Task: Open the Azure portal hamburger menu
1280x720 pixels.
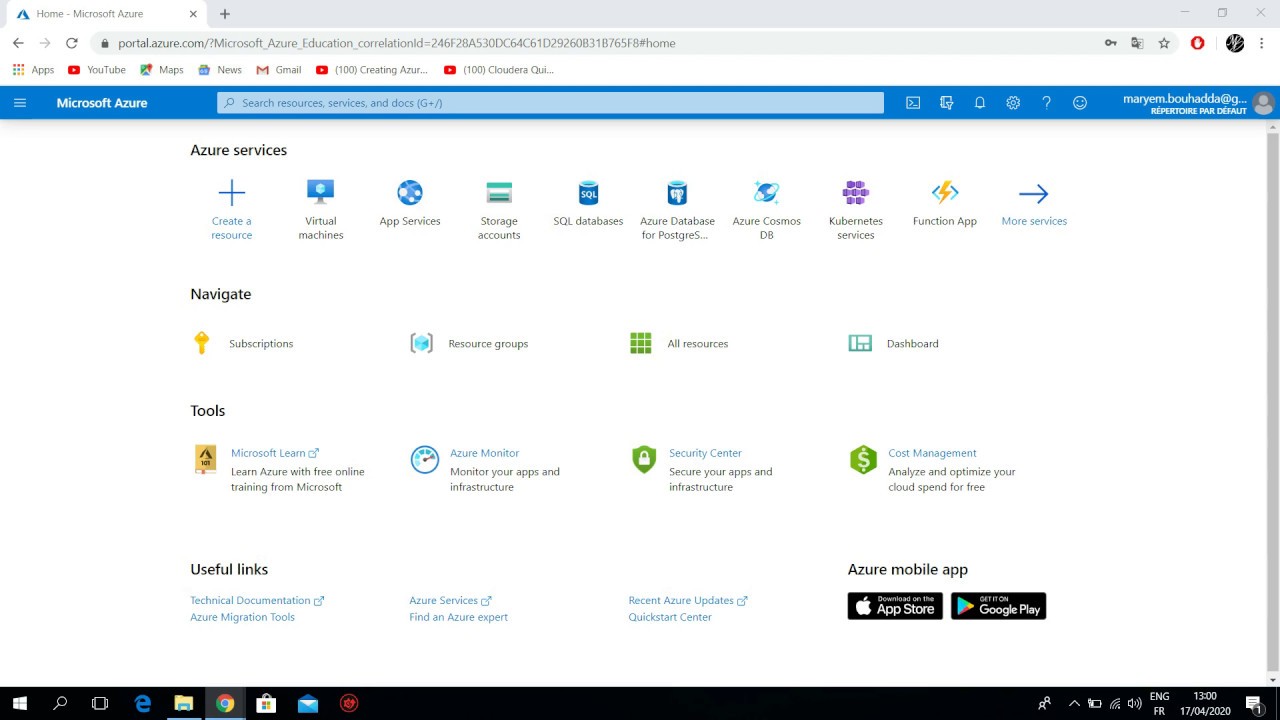Action: pos(20,103)
